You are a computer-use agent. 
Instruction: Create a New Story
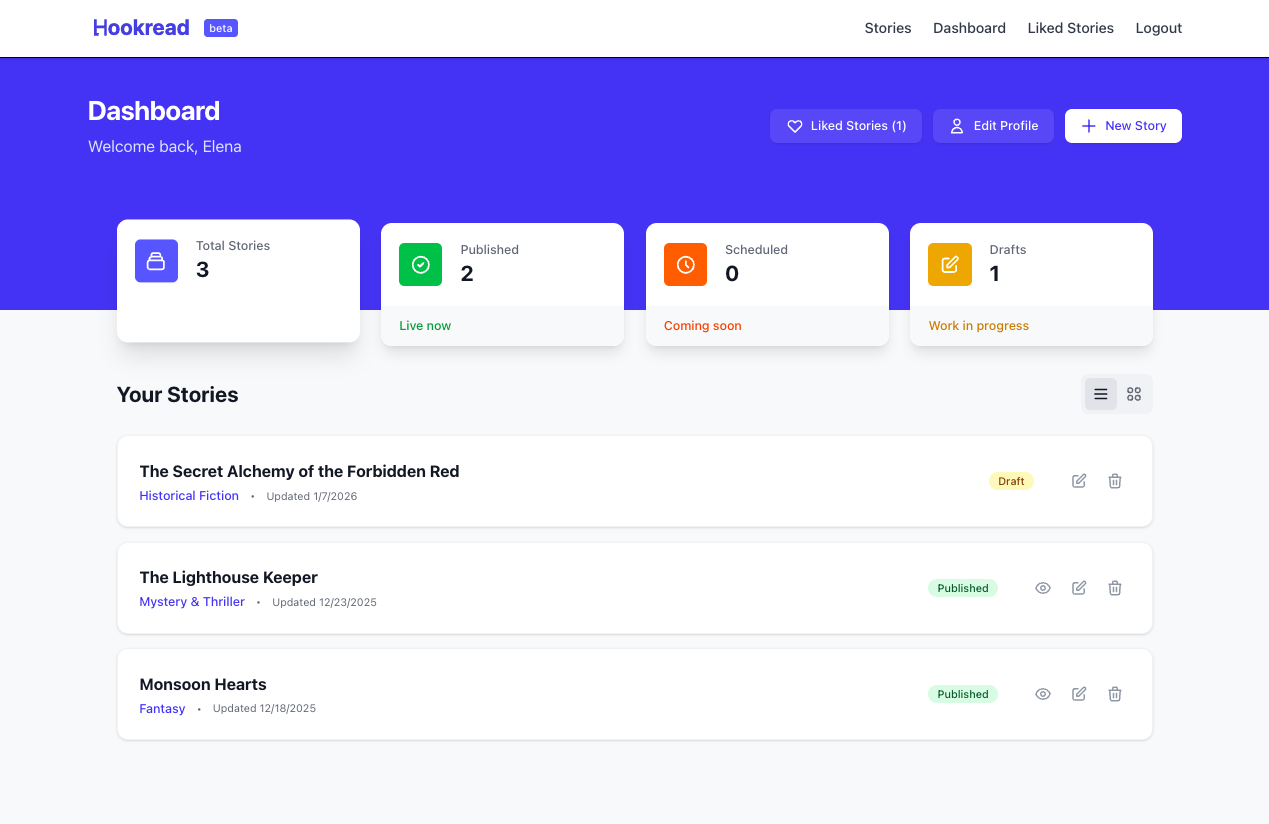(1123, 125)
